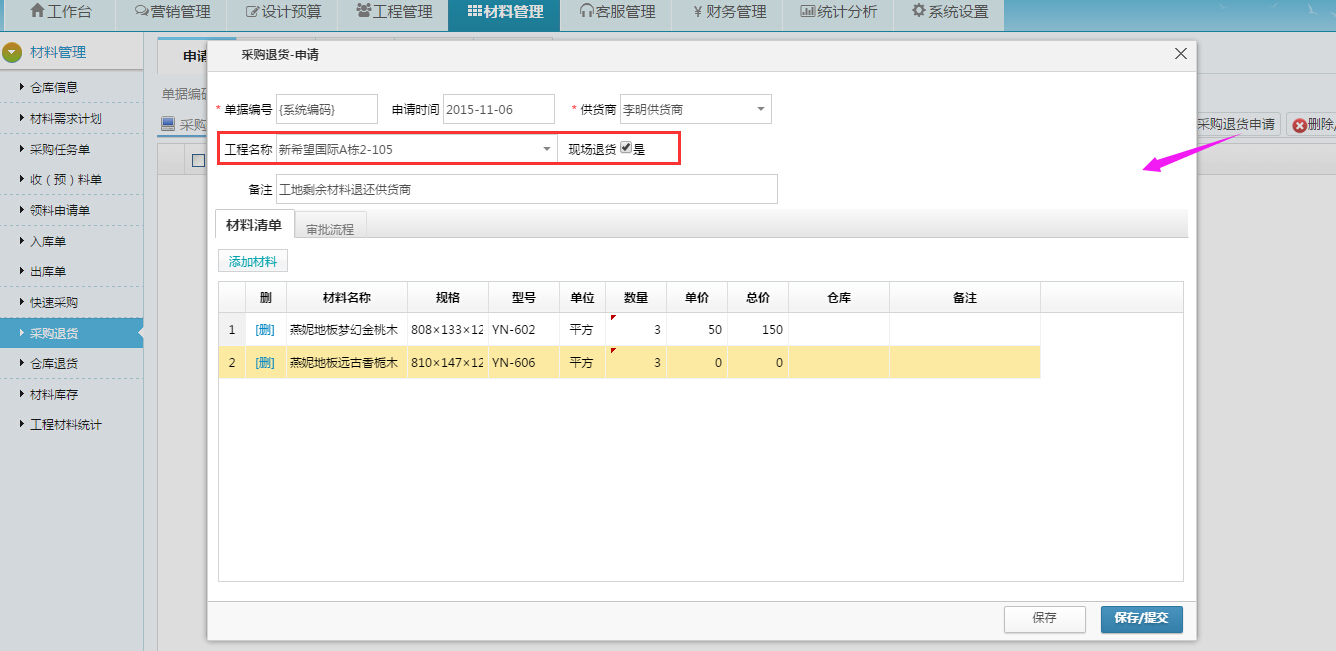The width and height of the screenshot is (1336, 651).
Task: Click the 设计预算 edit icon
Action: pyautogui.click(x=252, y=12)
